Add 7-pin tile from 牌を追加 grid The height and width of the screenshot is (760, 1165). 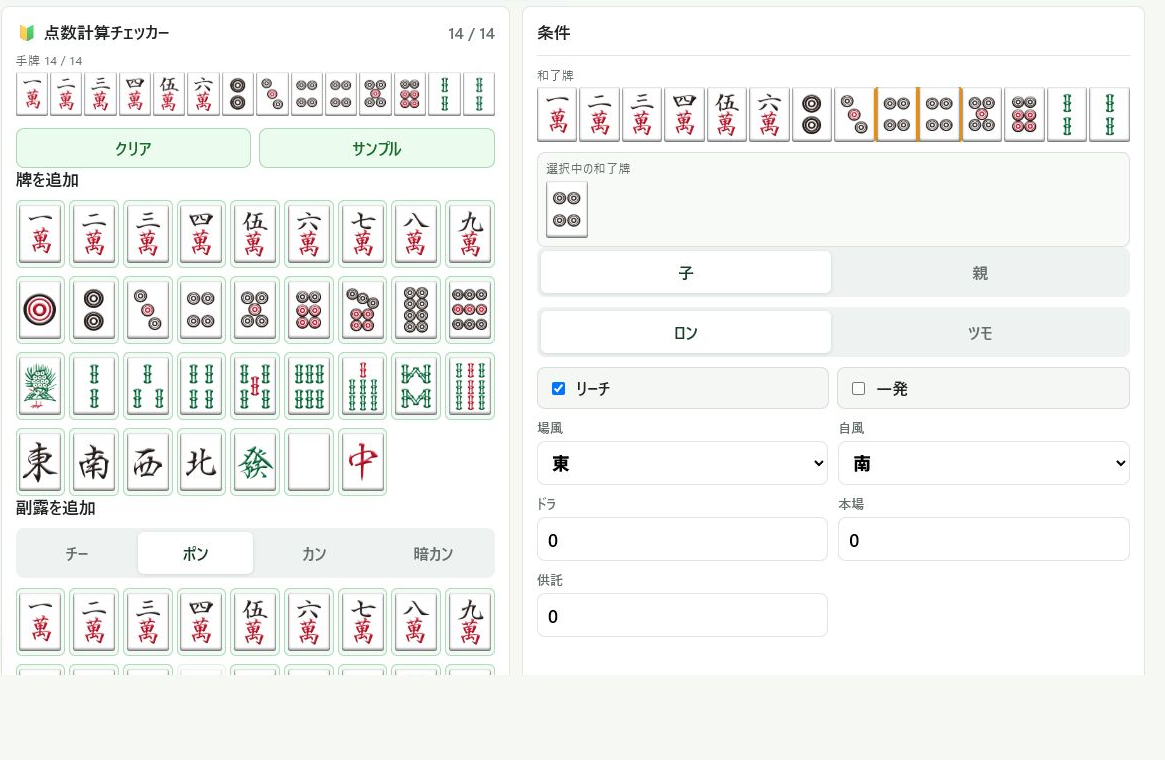(x=363, y=310)
